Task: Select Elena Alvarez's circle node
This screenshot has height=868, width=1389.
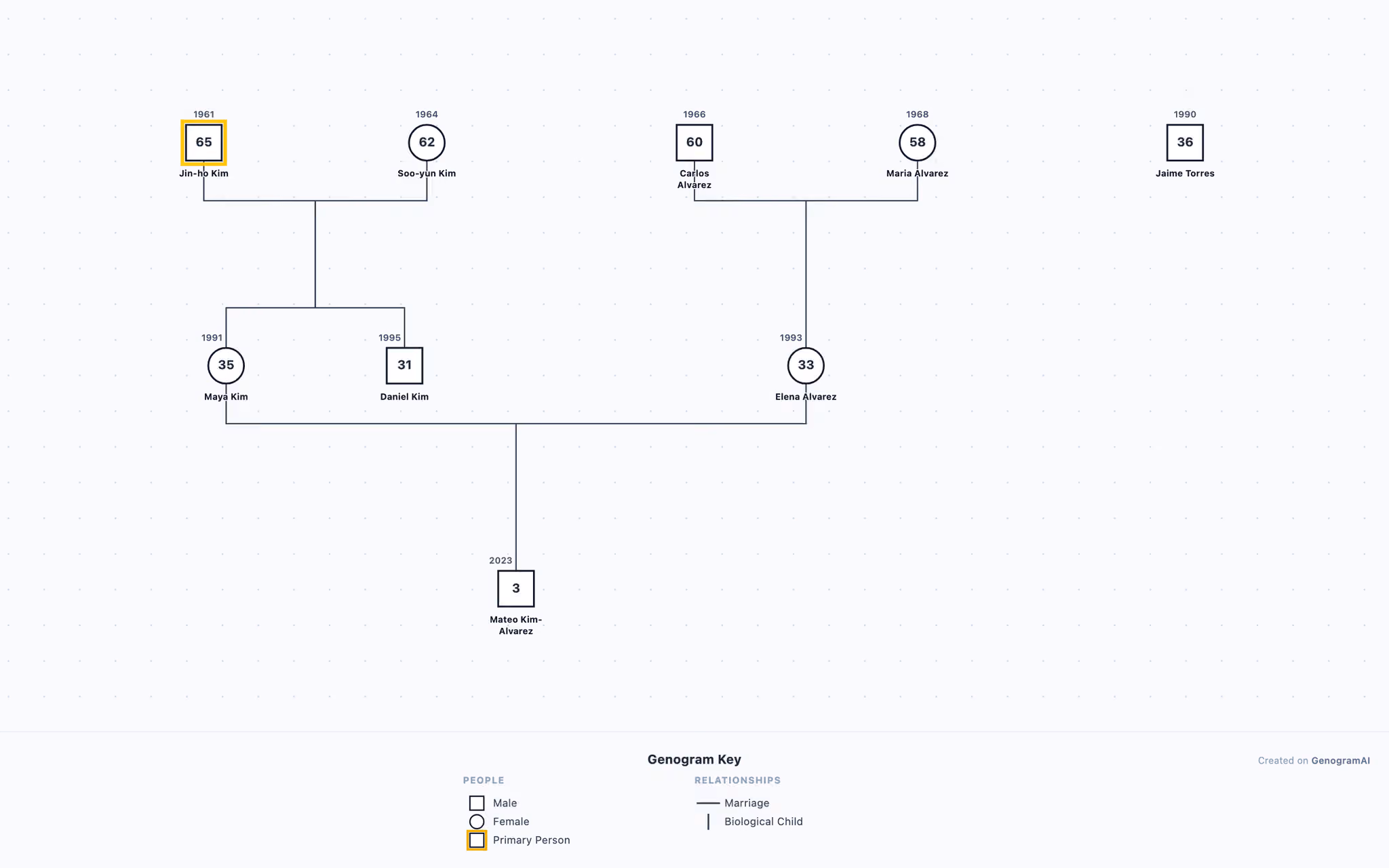Action: click(x=806, y=366)
